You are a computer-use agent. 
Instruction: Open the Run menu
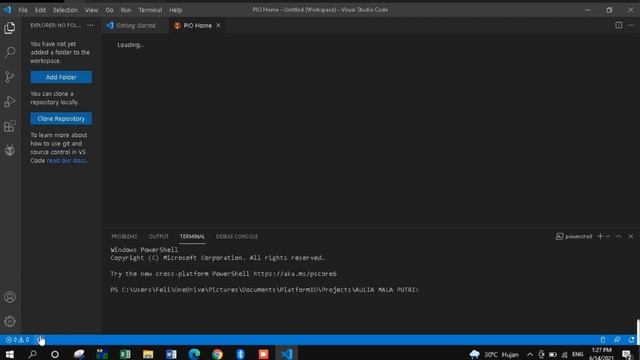point(126,10)
